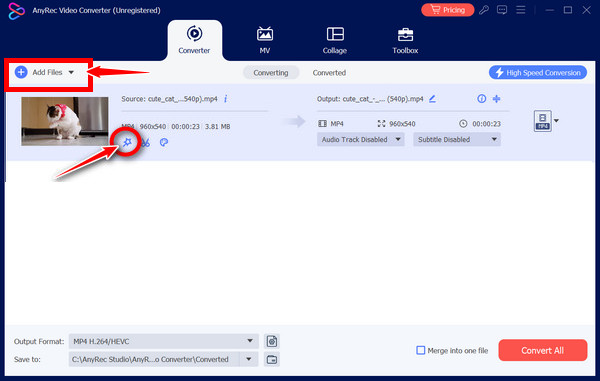
Task: Open the Audio Track Disabled dropdown
Action: (360, 140)
